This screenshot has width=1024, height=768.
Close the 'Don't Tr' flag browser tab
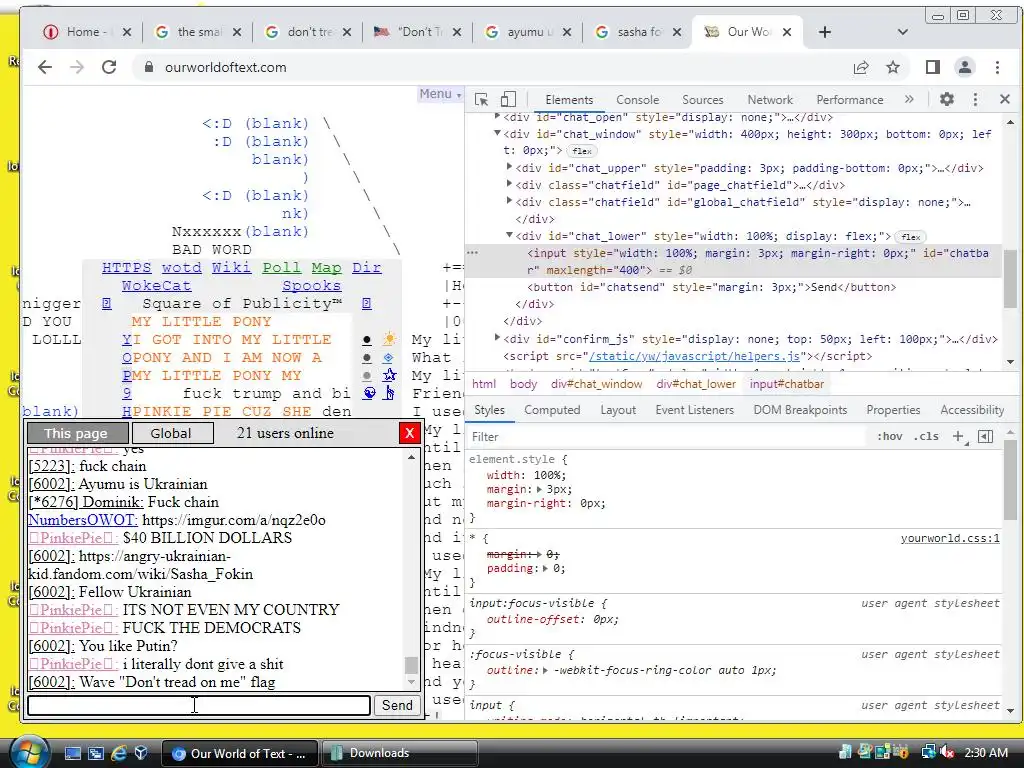point(456,32)
